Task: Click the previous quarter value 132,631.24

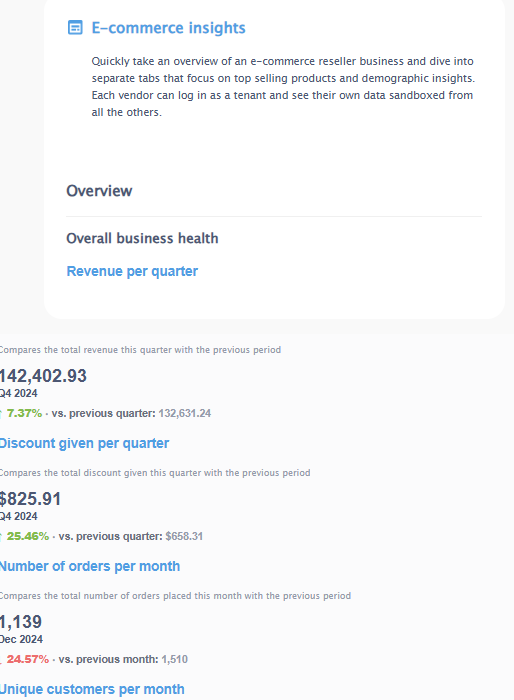Action: (184, 413)
